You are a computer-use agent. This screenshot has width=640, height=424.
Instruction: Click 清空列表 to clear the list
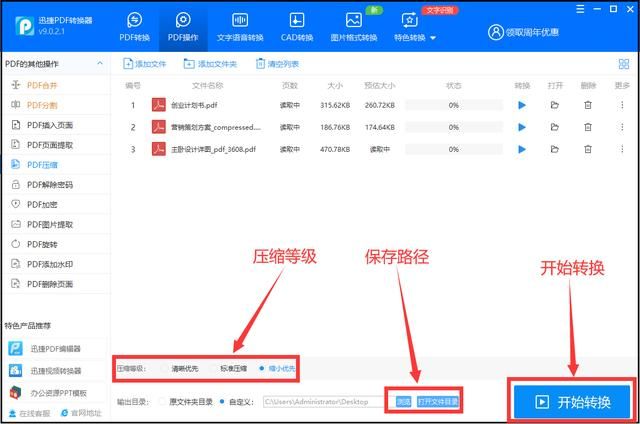277,64
